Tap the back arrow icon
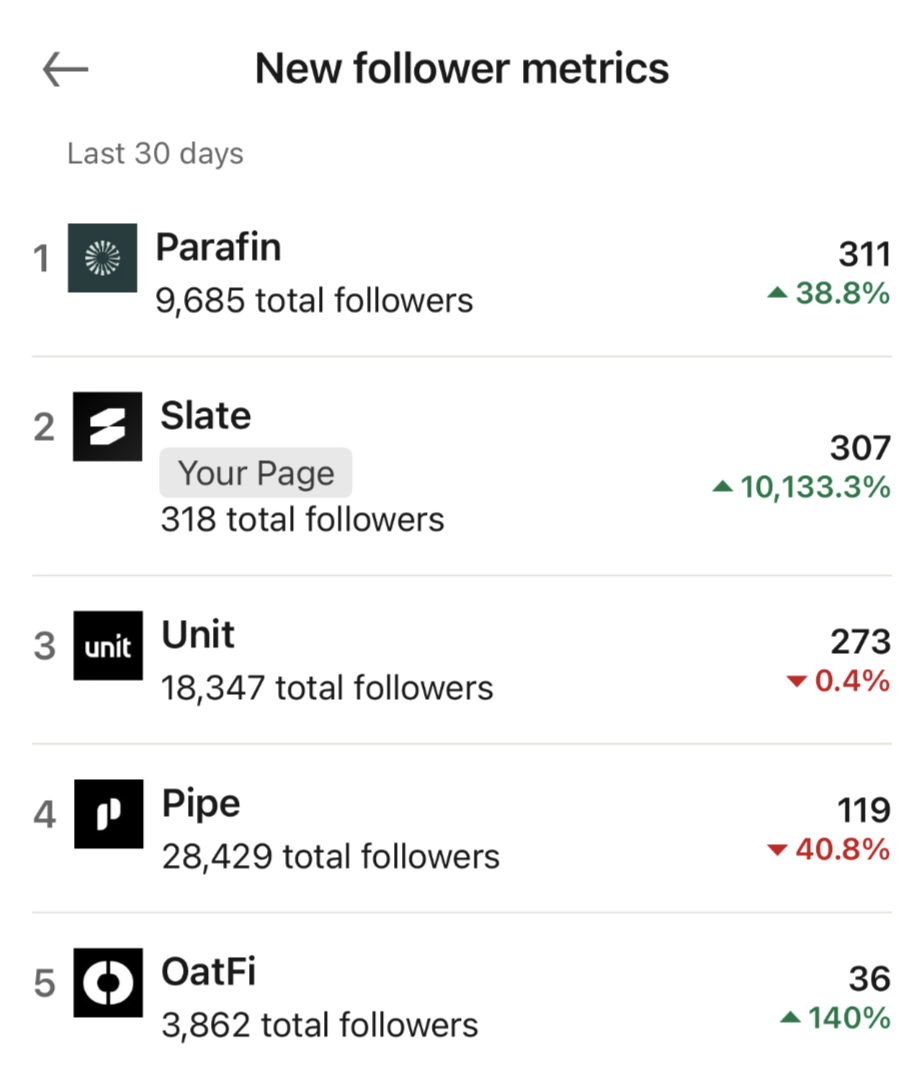 tap(66, 69)
